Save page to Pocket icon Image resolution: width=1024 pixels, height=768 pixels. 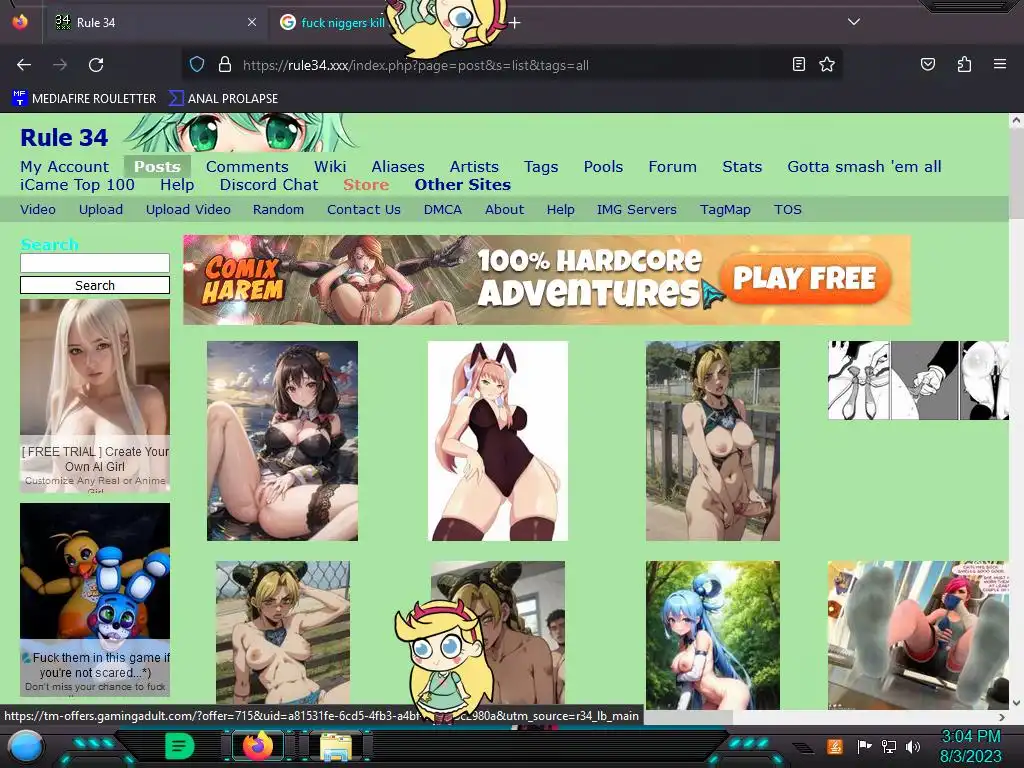point(927,64)
